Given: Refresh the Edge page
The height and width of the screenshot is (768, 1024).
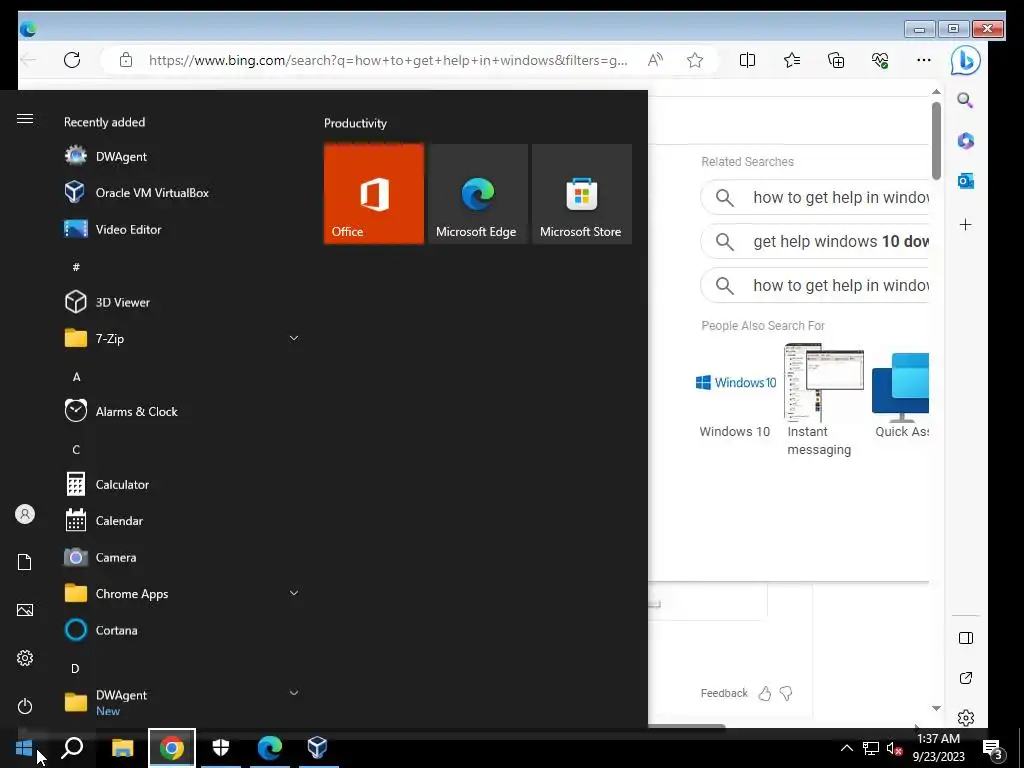Looking at the screenshot, I should tap(72, 60).
